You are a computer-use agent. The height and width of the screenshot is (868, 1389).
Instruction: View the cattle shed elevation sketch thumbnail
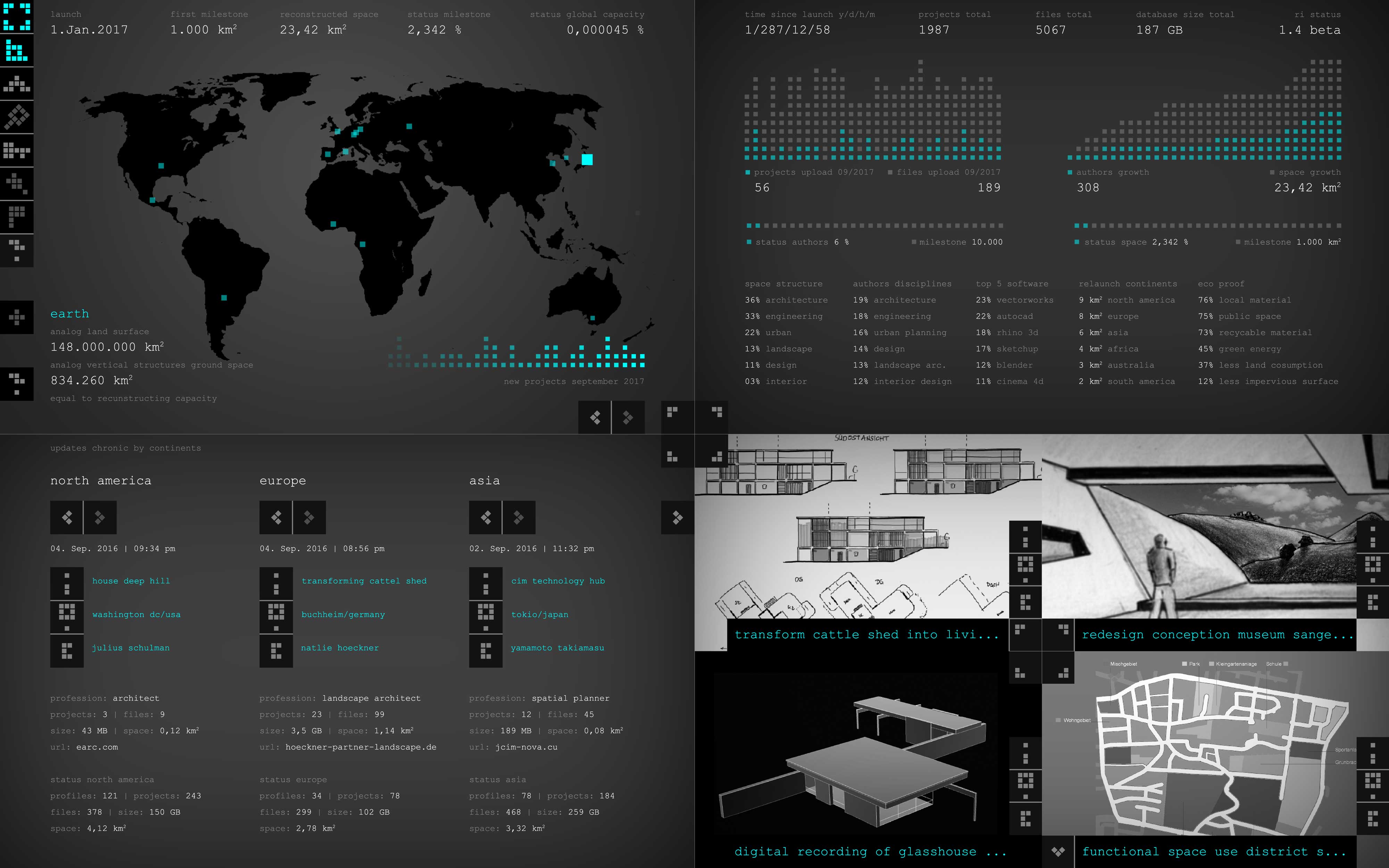(852, 526)
